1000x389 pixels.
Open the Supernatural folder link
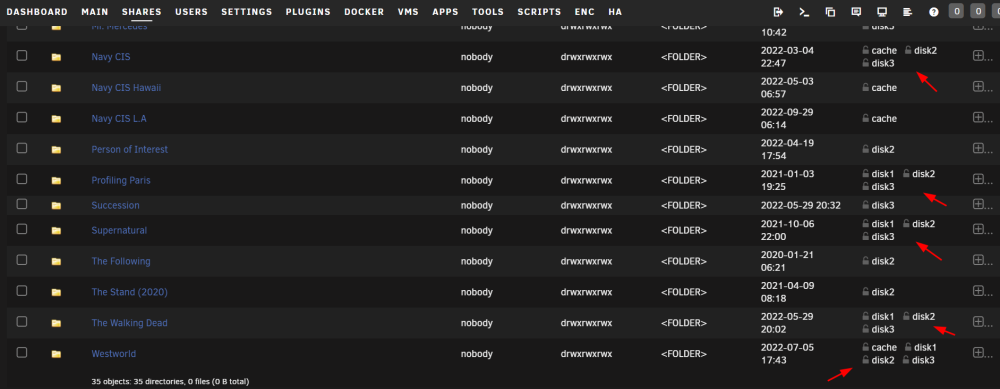[119, 230]
